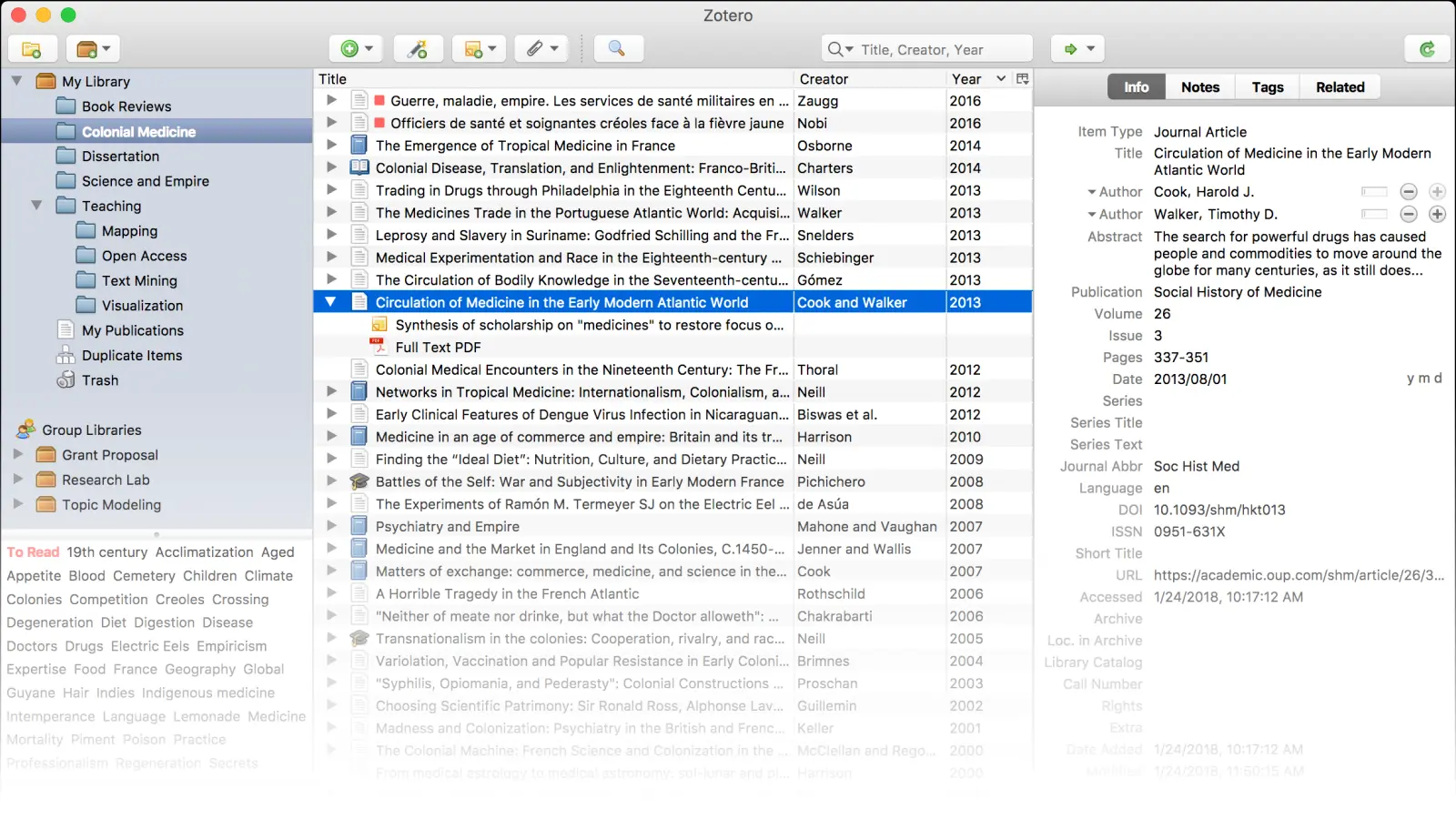Open the New Note dropdown

tap(480, 49)
